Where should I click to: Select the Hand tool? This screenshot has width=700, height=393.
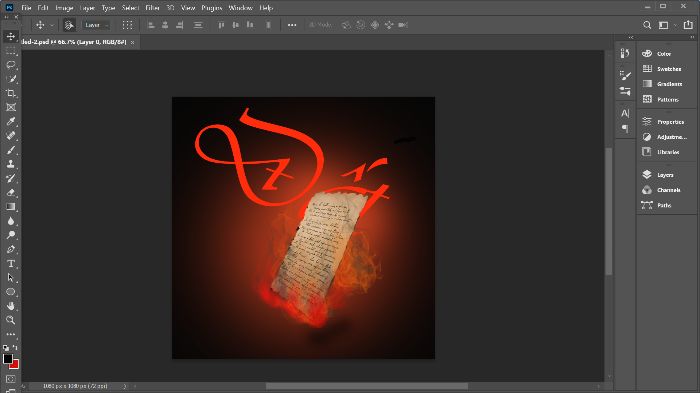11,306
